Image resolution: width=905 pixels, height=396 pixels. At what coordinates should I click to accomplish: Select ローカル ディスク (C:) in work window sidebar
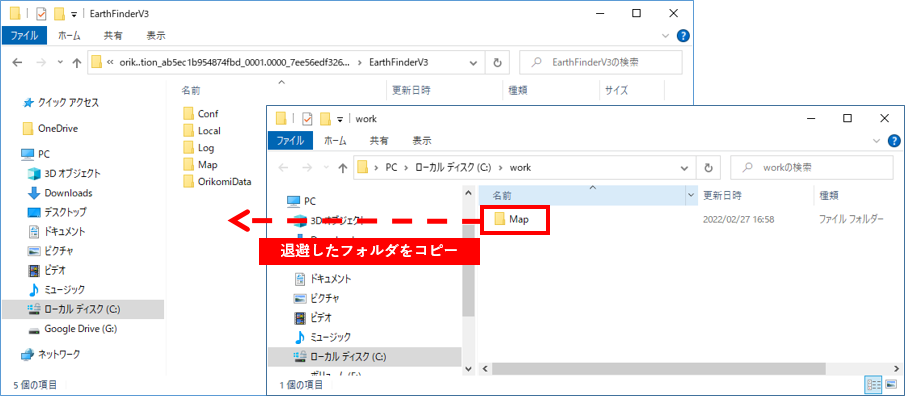point(365,356)
